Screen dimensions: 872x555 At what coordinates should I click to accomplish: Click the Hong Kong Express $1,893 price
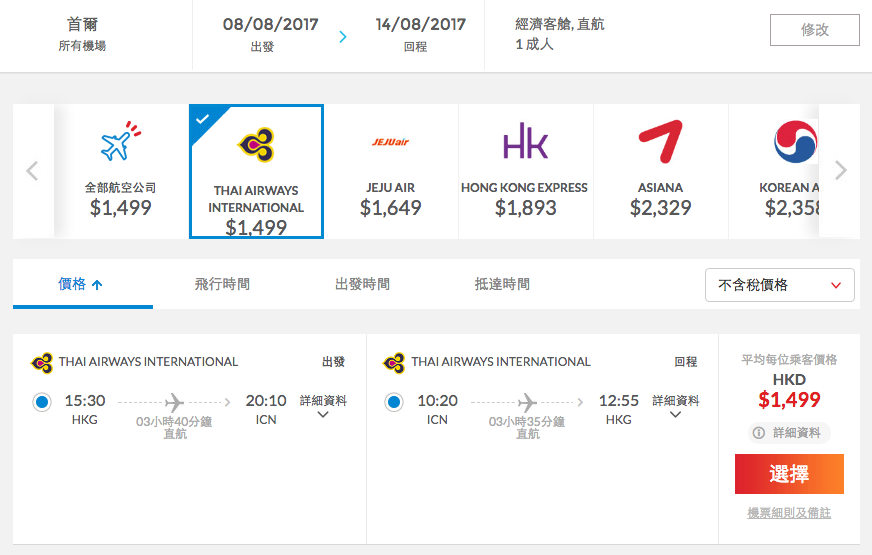coord(526,208)
